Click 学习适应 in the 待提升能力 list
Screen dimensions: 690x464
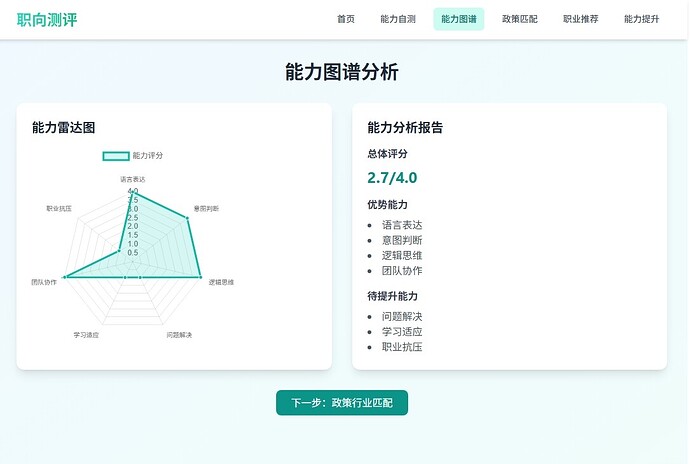402,332
